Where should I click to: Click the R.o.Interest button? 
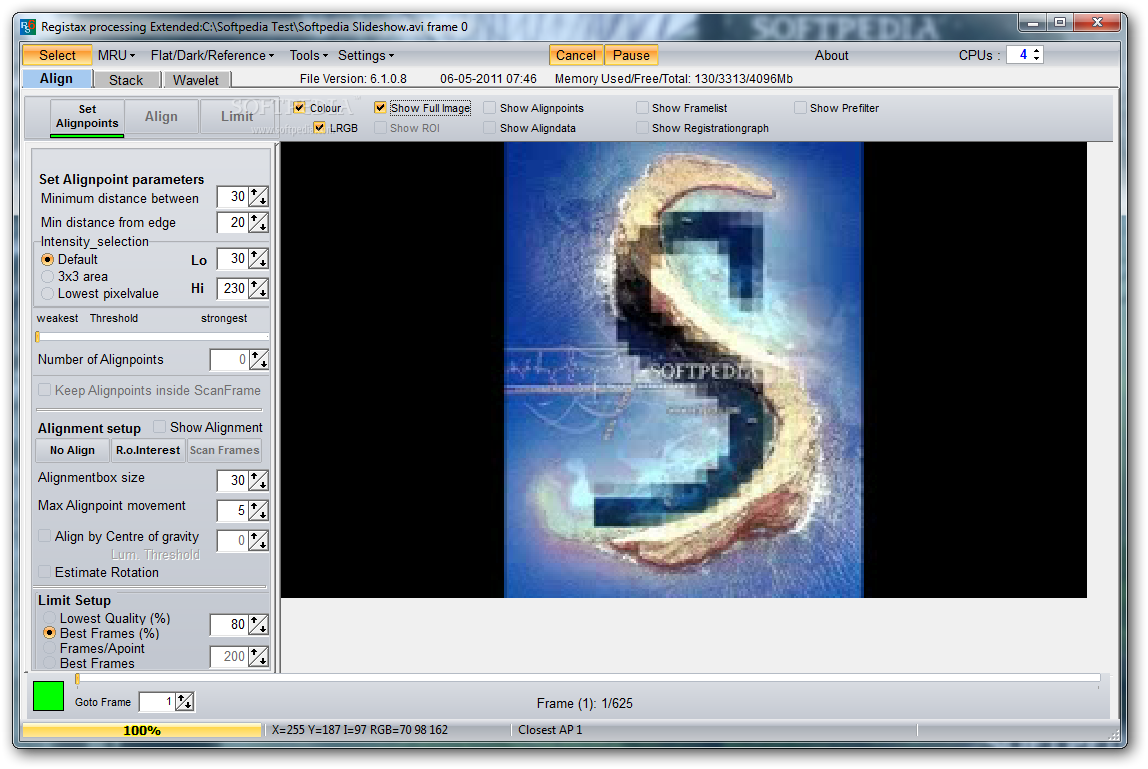coord(148,450)
